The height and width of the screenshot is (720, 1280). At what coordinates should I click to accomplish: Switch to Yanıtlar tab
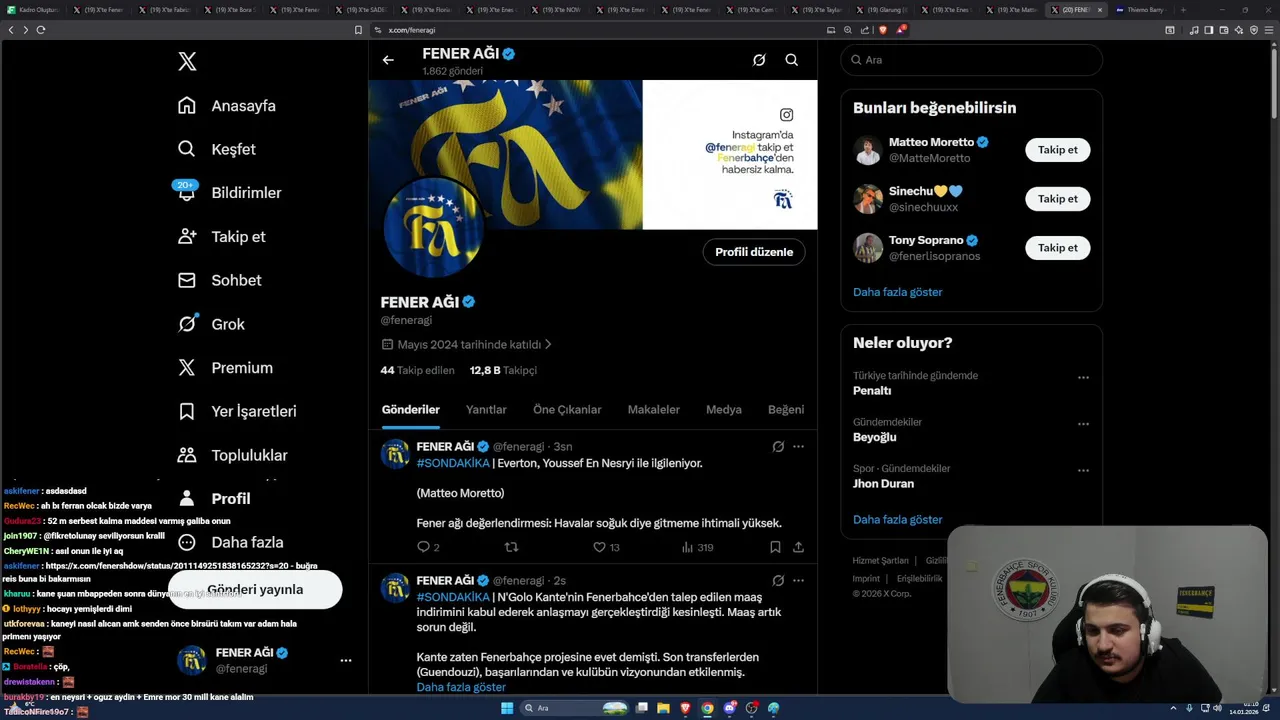(486, 409)
